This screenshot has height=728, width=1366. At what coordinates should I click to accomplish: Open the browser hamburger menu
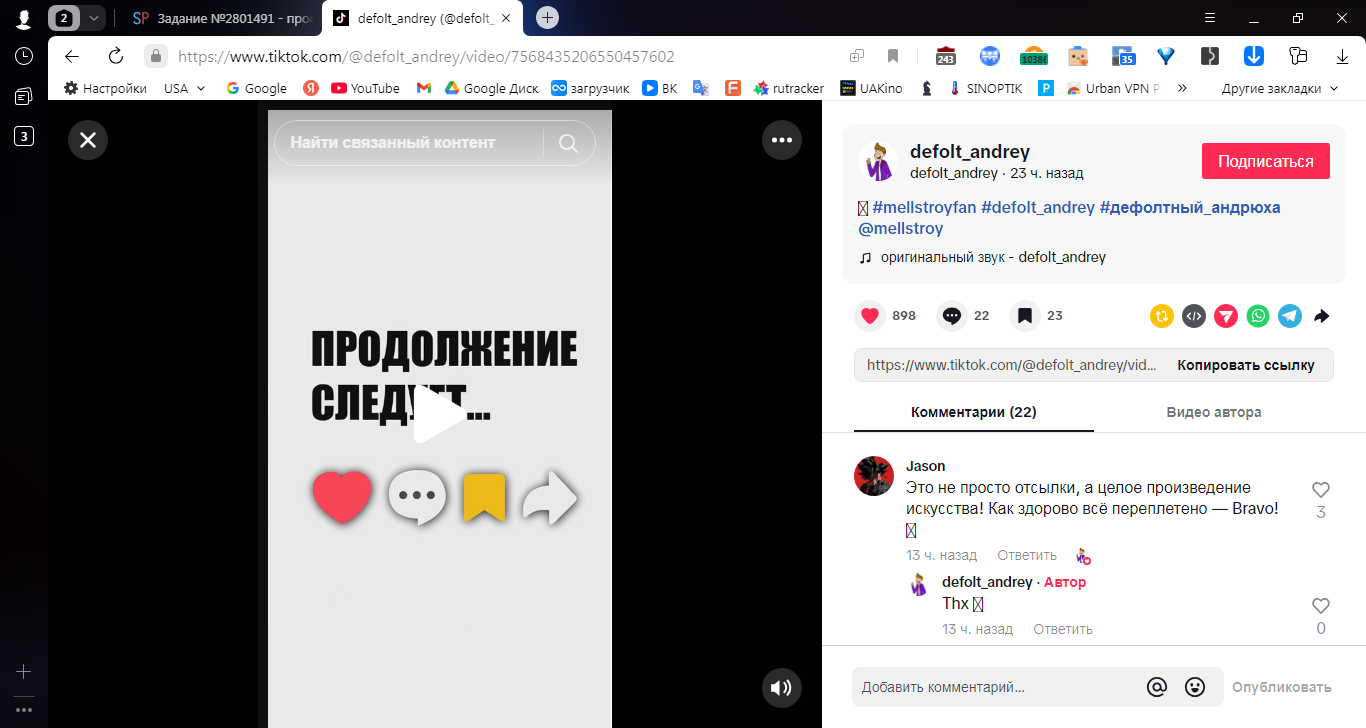1210,17
